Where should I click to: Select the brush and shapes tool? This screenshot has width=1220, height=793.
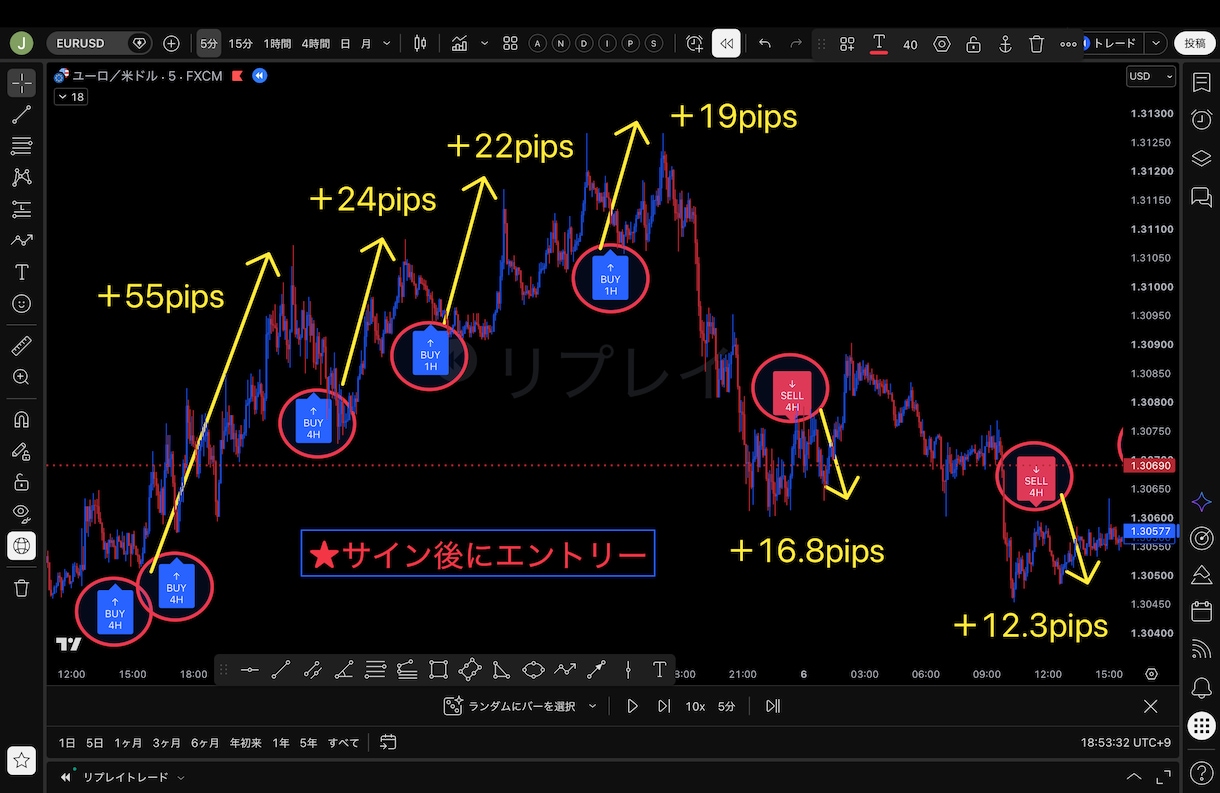click(x=22, y=241)
